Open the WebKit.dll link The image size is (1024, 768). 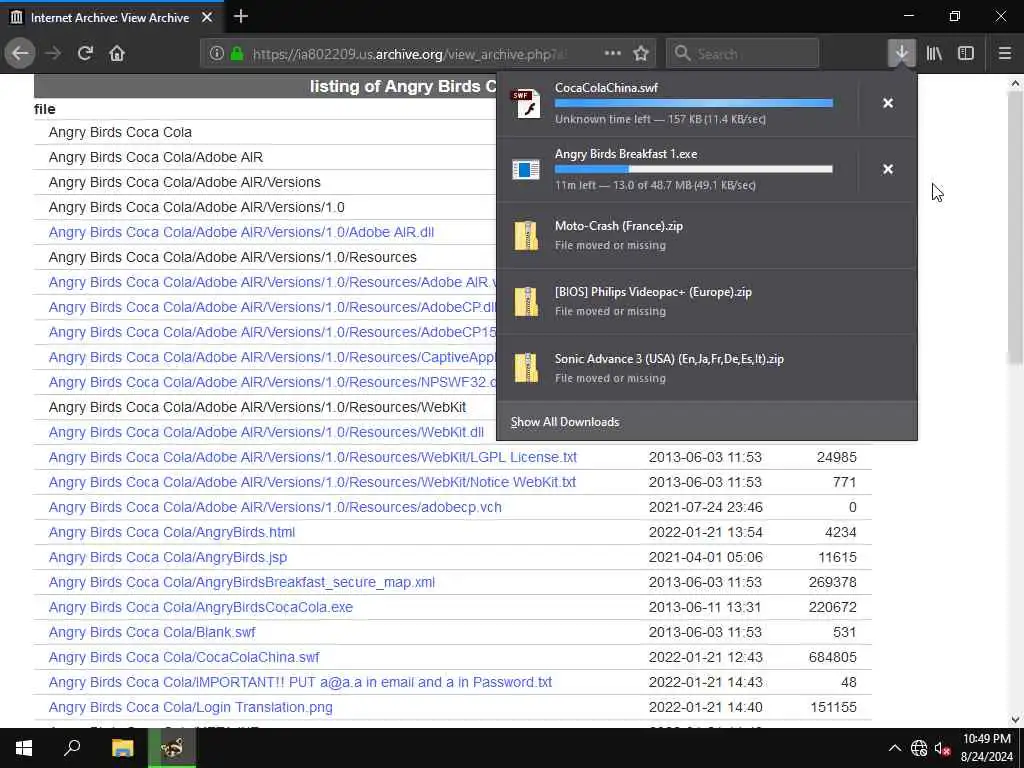(266, 432)
